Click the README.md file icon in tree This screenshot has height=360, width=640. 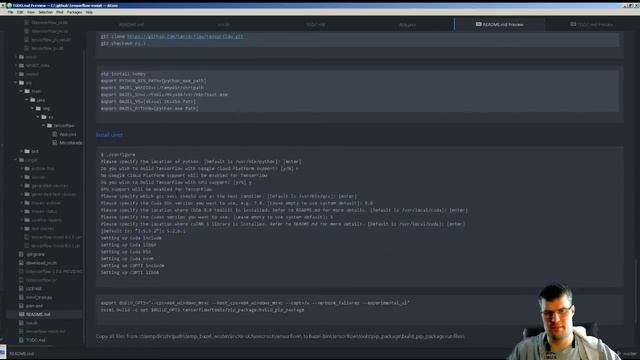[21, 314]
